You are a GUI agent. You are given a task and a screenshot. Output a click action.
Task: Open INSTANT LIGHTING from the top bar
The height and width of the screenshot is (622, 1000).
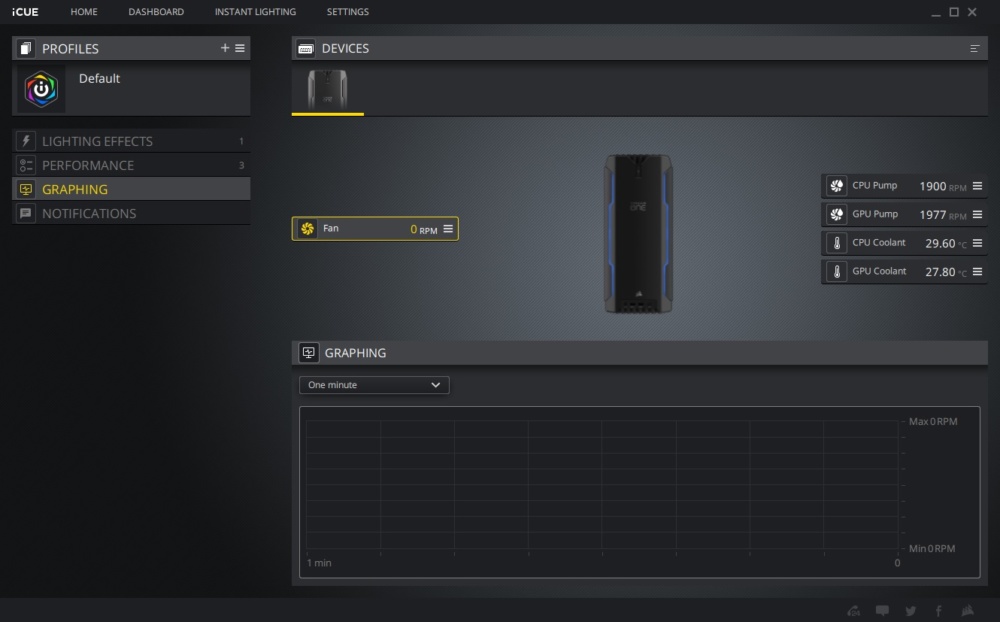(x=255, y=11)
